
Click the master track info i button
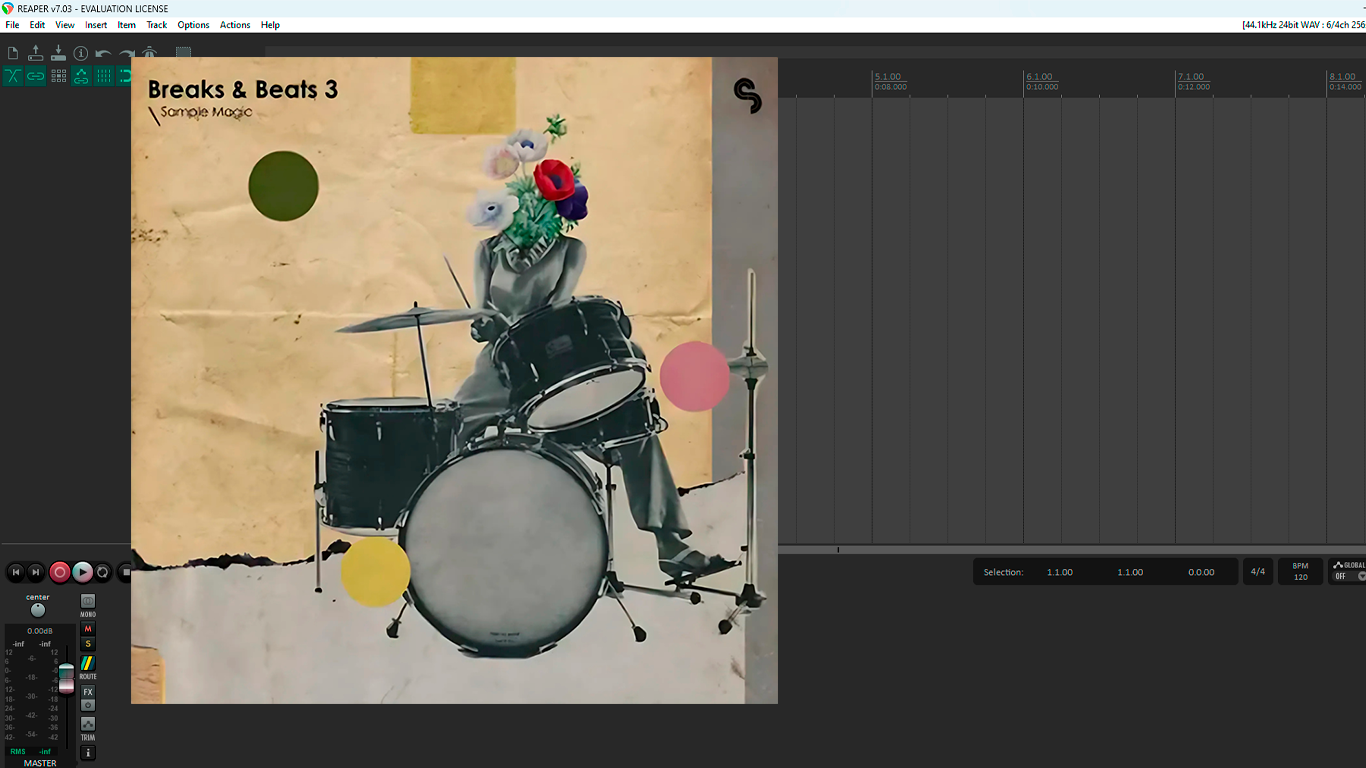click(88, 753)
